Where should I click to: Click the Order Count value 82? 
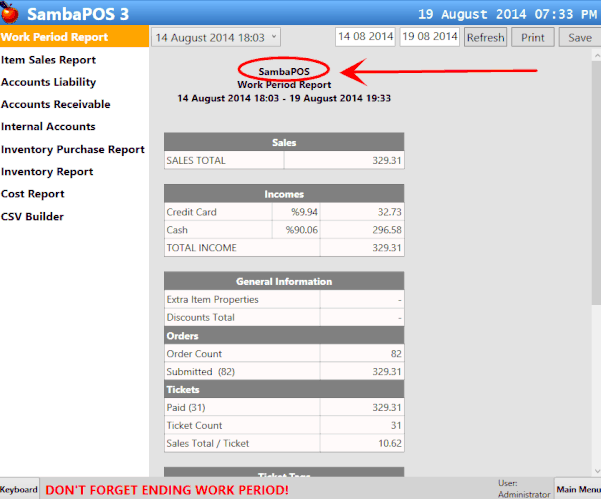(x=396, y=354)
